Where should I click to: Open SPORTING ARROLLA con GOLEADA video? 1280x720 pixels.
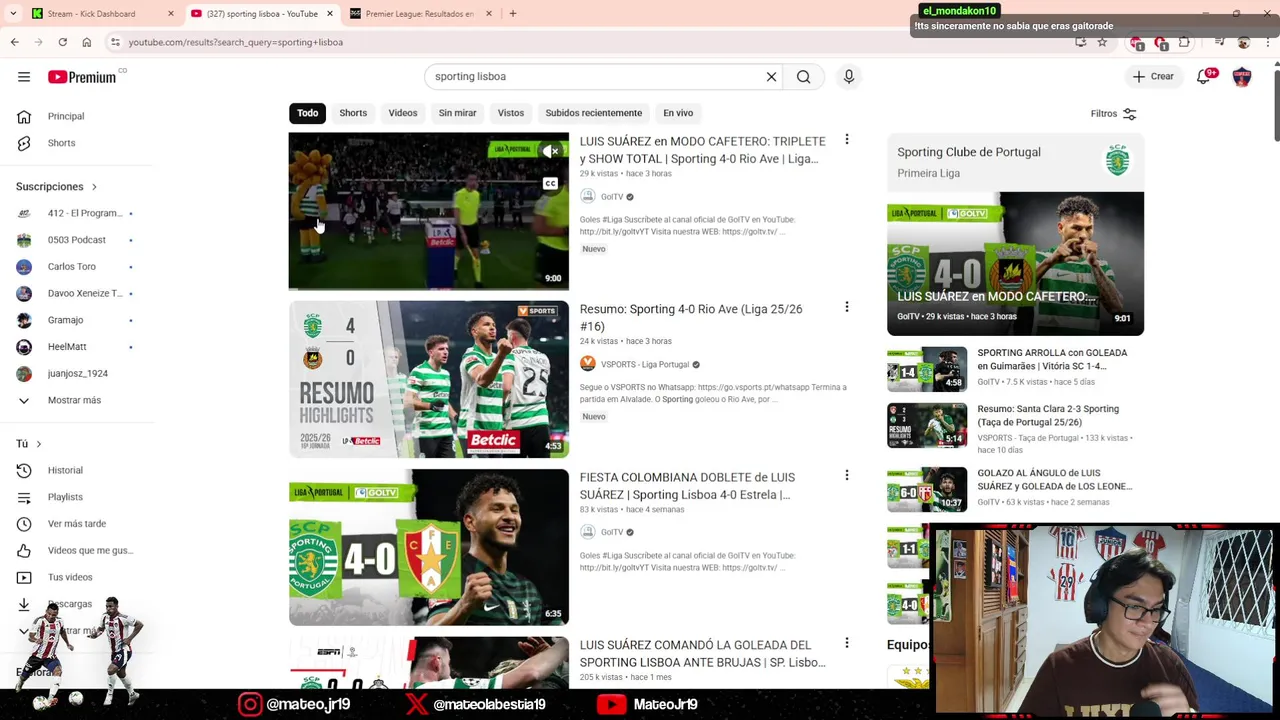click(x=1052, y=359)
